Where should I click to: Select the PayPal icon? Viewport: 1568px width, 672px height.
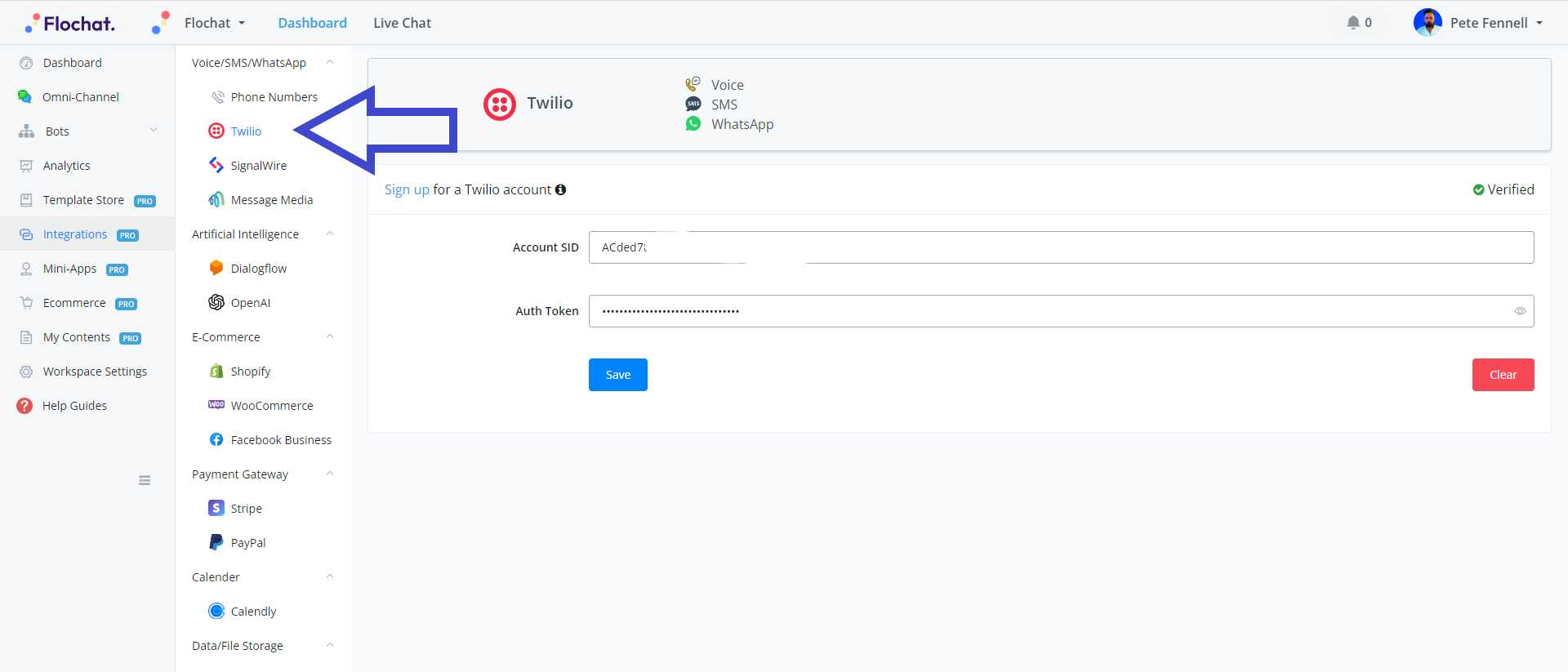coord(216,543)
